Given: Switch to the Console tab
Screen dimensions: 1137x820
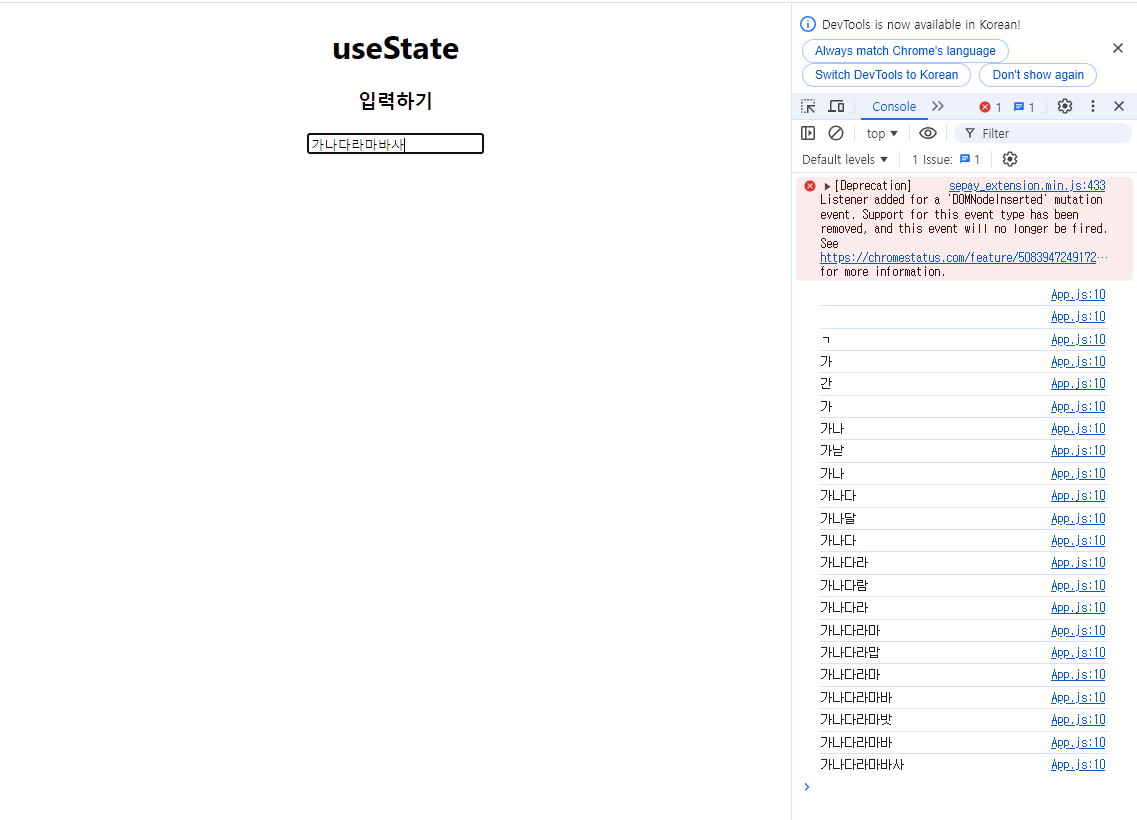Looking at the screenshot, I should click(x=893, y=106).
